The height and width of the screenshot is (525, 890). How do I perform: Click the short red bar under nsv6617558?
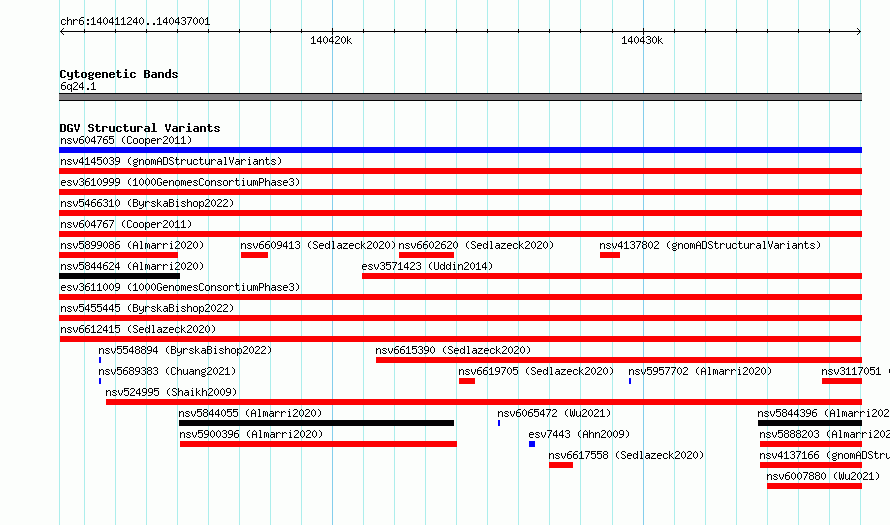(x=561, y=465)
